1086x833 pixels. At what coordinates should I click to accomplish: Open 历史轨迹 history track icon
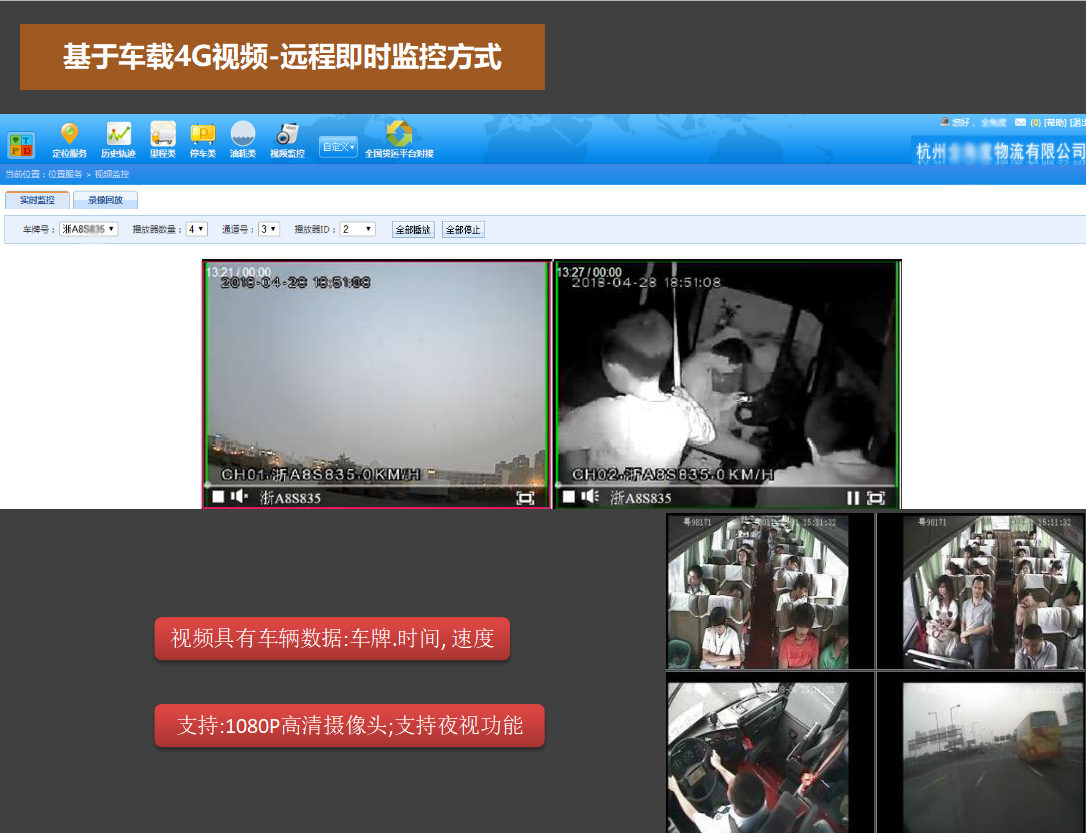[118, 135]
